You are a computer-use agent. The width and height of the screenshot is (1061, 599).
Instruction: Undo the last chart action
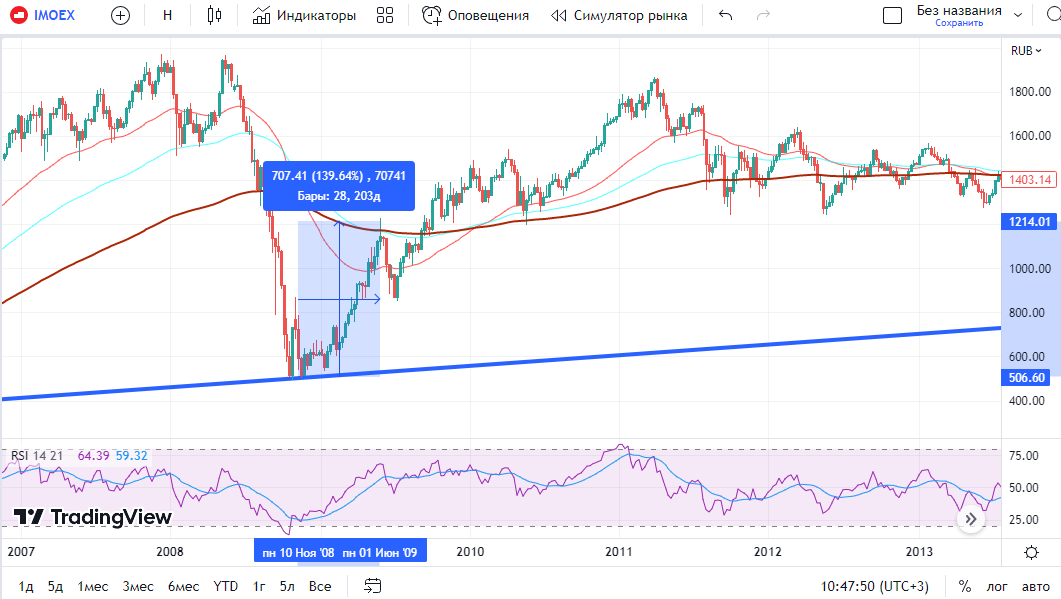pos(725,15)
